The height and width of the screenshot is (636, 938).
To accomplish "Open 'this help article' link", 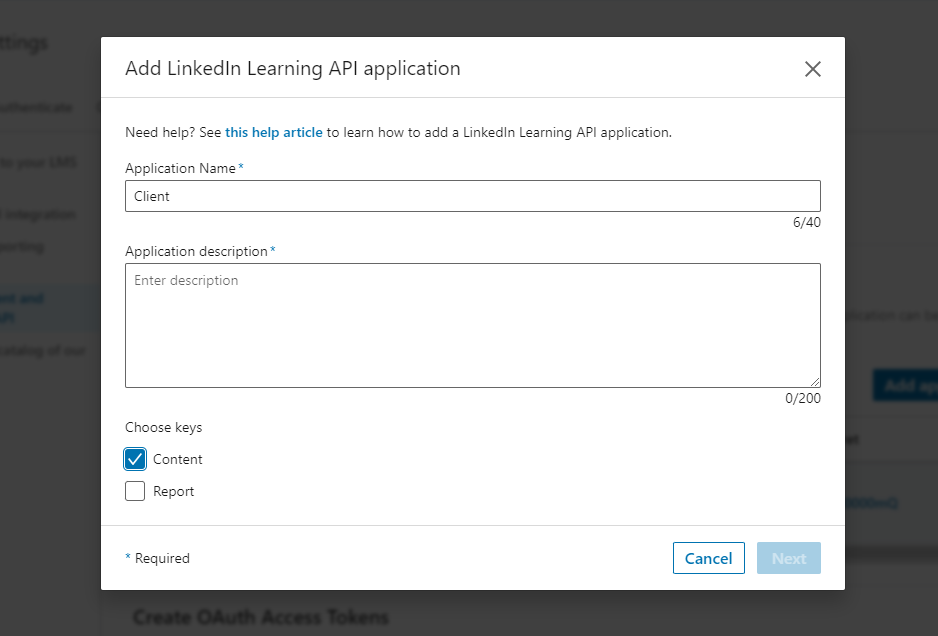I will 272,131.
